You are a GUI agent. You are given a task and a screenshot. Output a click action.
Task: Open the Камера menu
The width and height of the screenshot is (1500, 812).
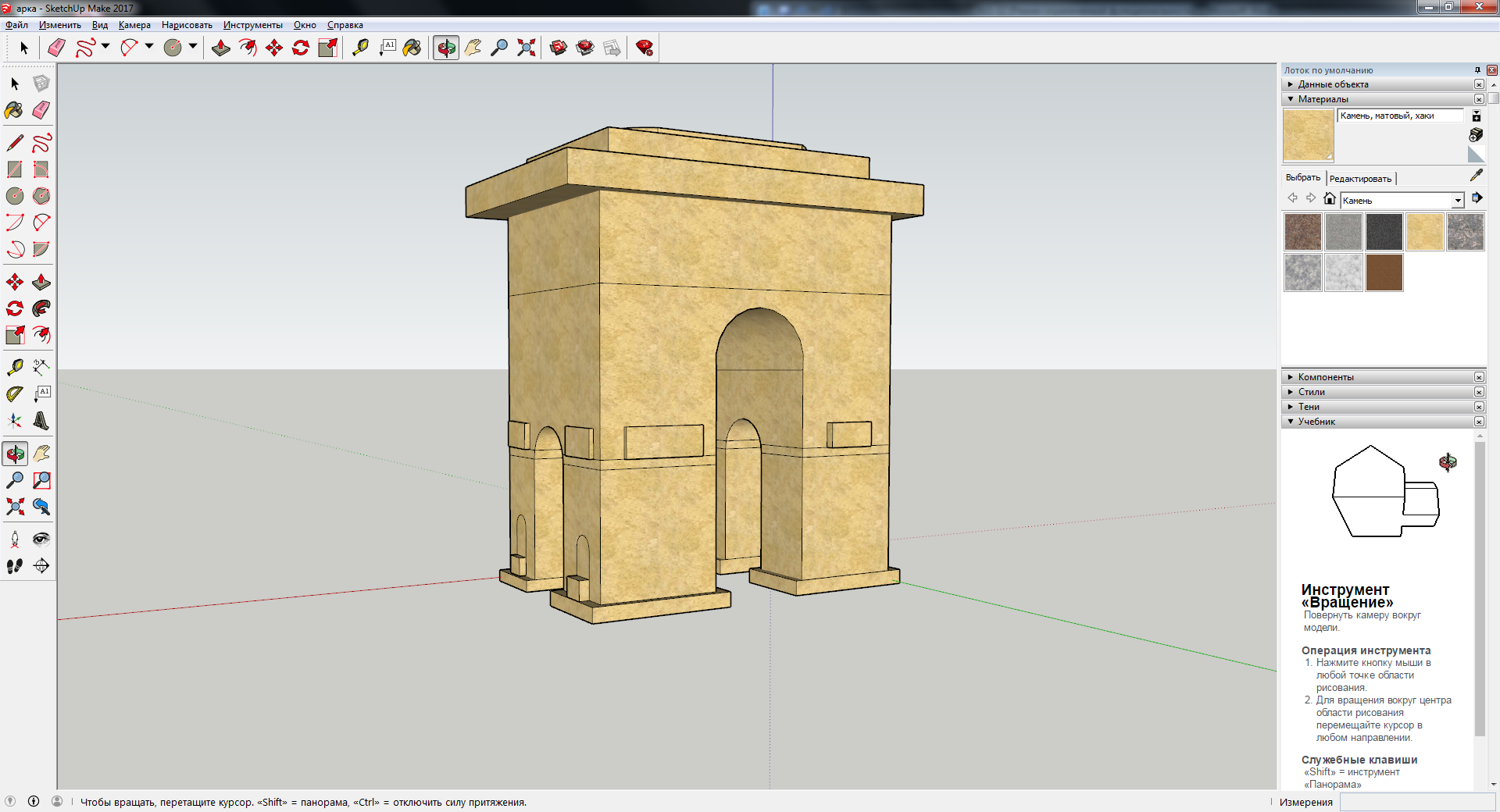[134, 25]
